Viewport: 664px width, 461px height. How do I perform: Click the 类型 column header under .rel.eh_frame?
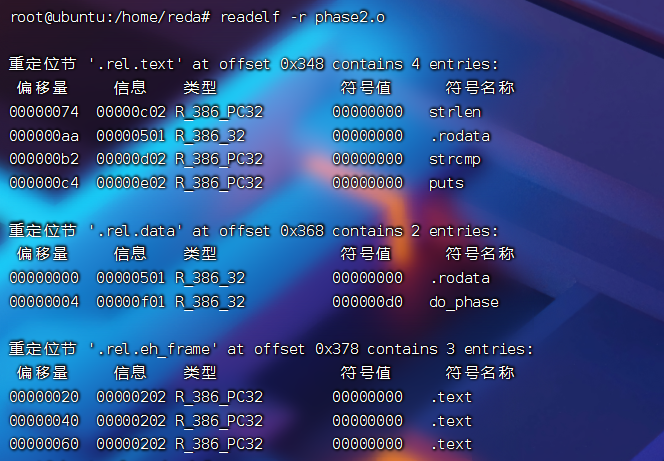tap(200, 373)
